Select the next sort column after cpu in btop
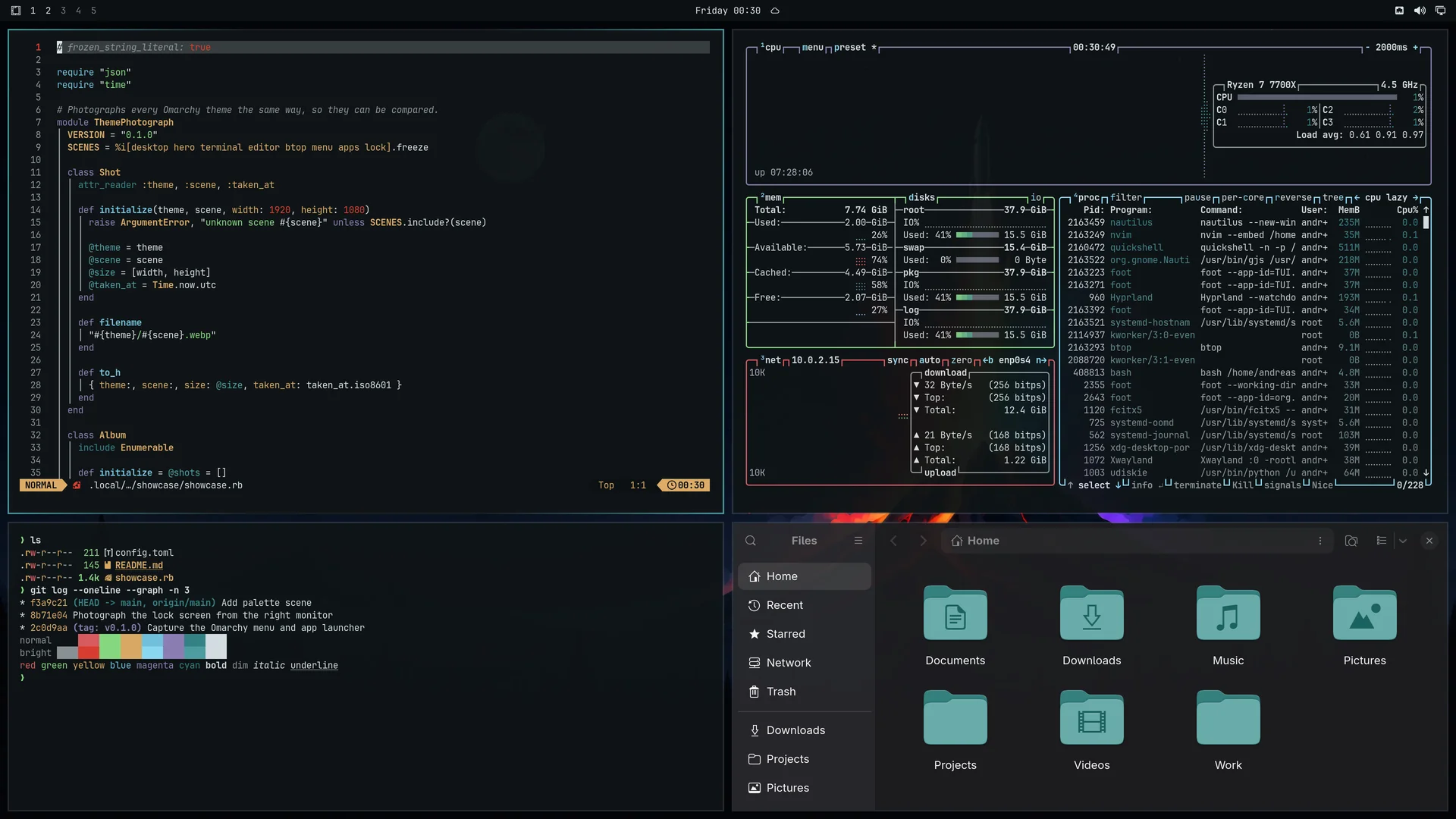The image size is (1456, 819). 1415,197
